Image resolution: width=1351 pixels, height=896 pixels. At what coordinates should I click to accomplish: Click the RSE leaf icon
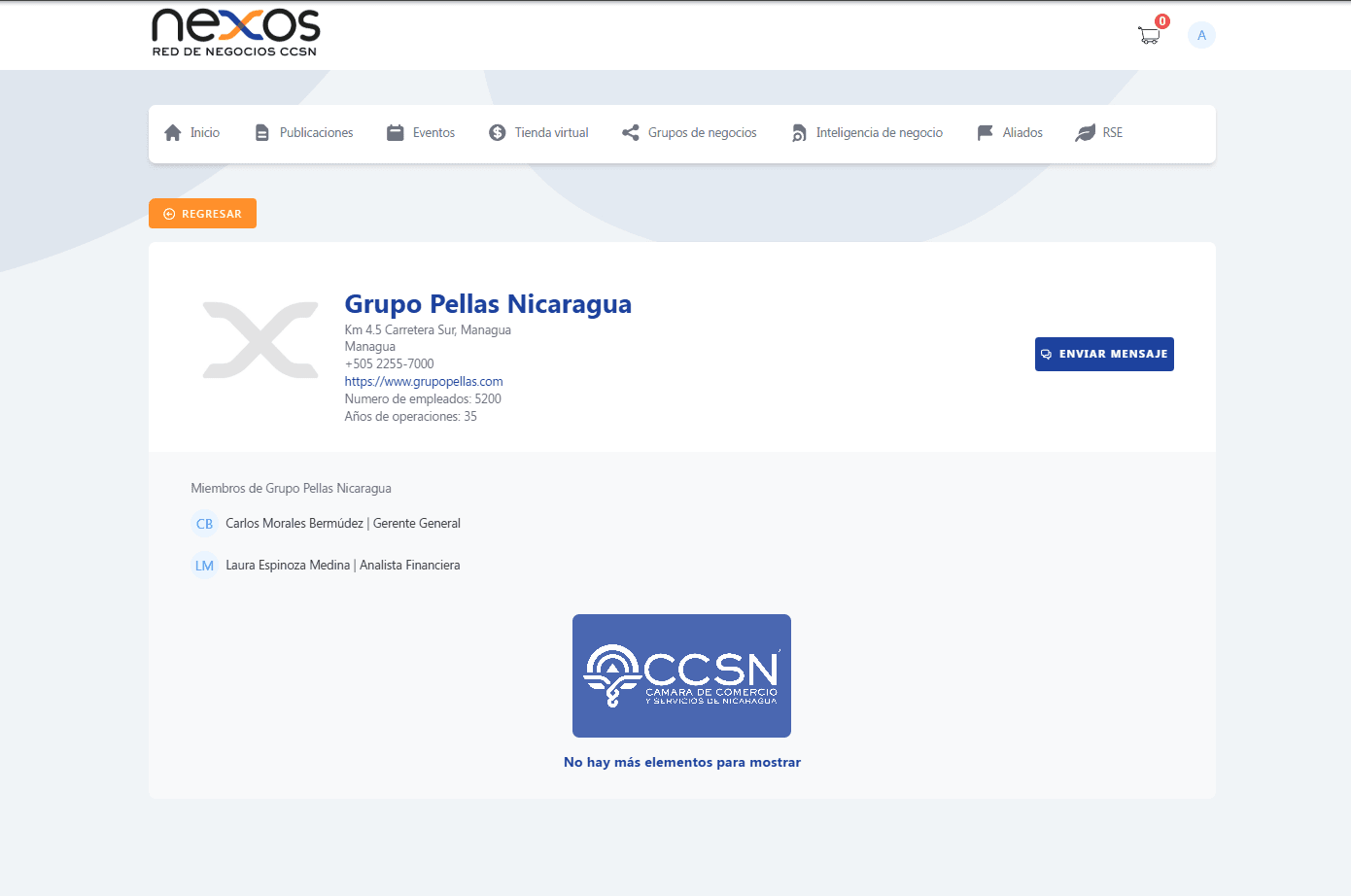coord(1085,133)
